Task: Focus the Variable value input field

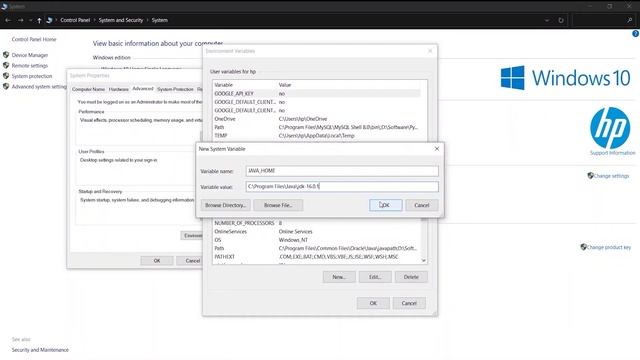Action: (x=342, y=187)
